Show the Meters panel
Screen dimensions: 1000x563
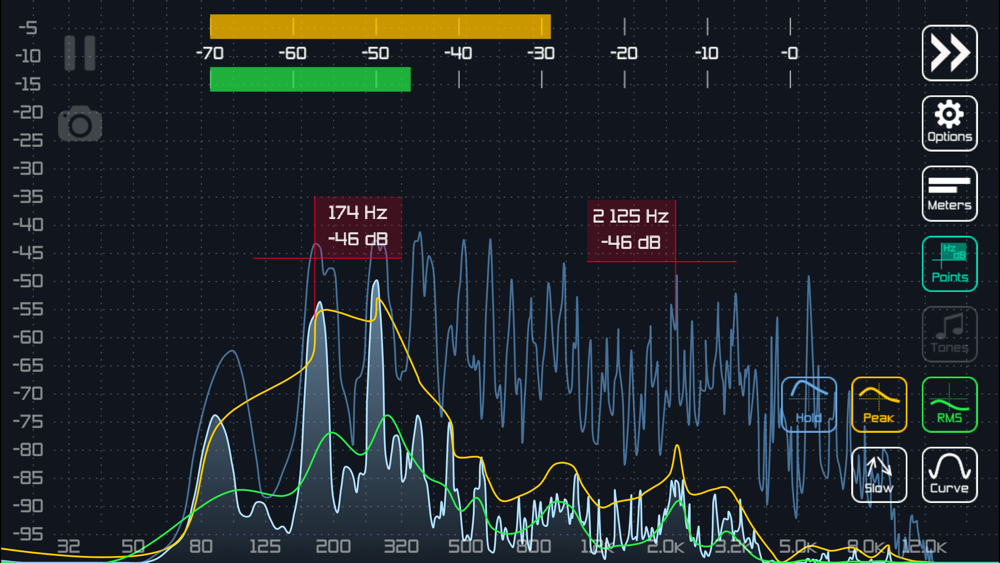pos(949,194)
